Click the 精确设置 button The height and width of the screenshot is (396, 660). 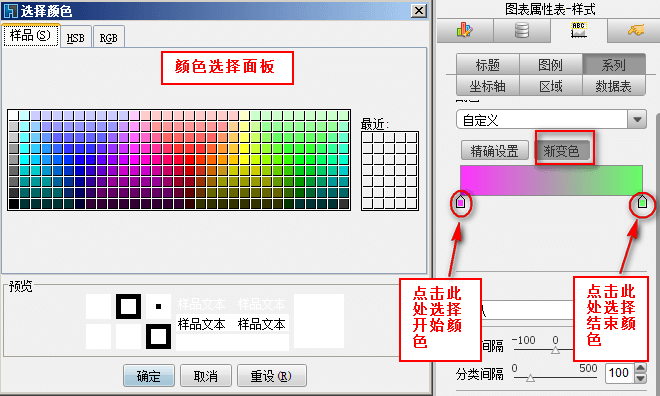[x=495, y=151]
